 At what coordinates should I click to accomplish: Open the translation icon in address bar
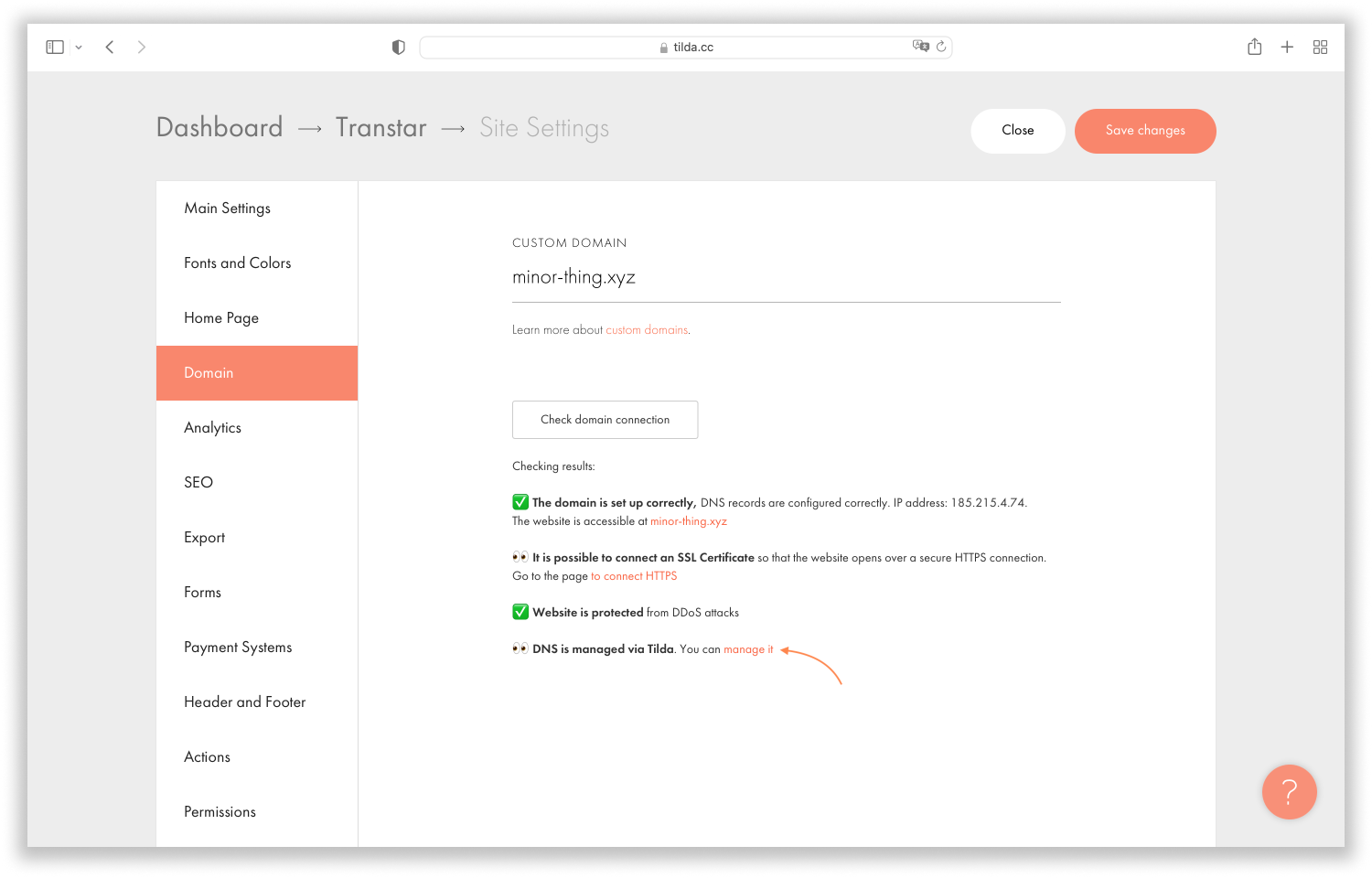tap(921, 46)
